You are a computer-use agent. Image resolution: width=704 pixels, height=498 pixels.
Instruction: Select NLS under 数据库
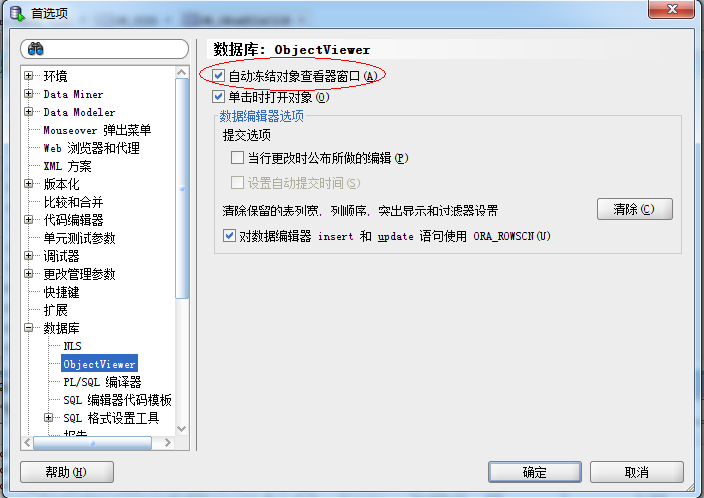(72, 346)
